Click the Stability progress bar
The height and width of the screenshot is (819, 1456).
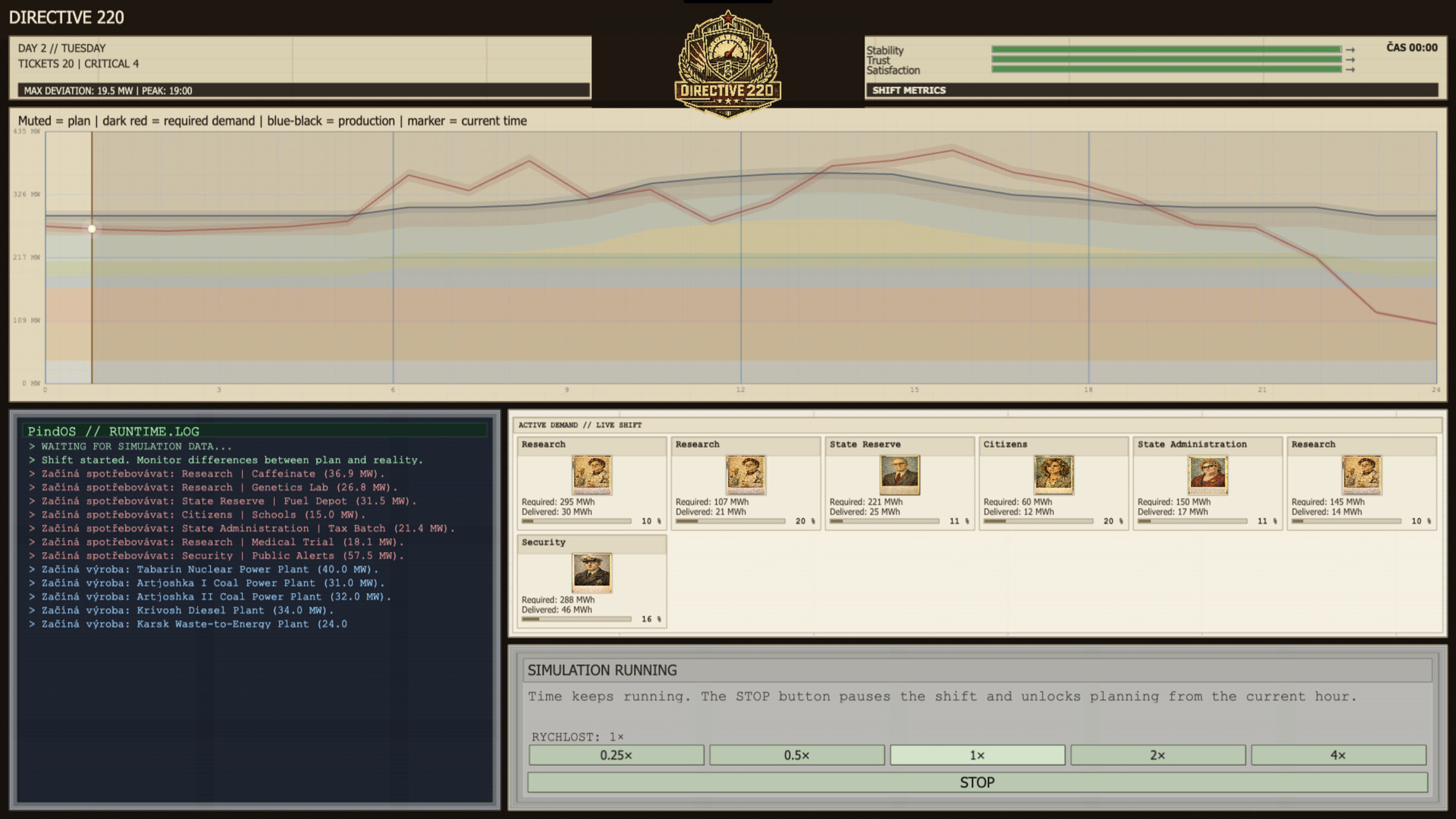click(x=1166, y=50)
